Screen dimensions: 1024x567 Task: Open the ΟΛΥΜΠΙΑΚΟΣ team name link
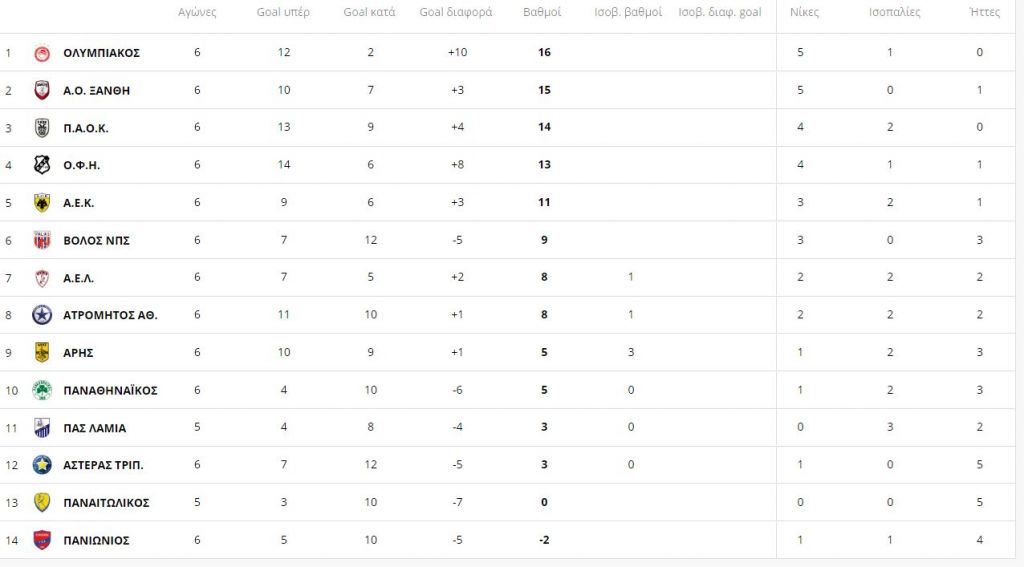point(101,53)
